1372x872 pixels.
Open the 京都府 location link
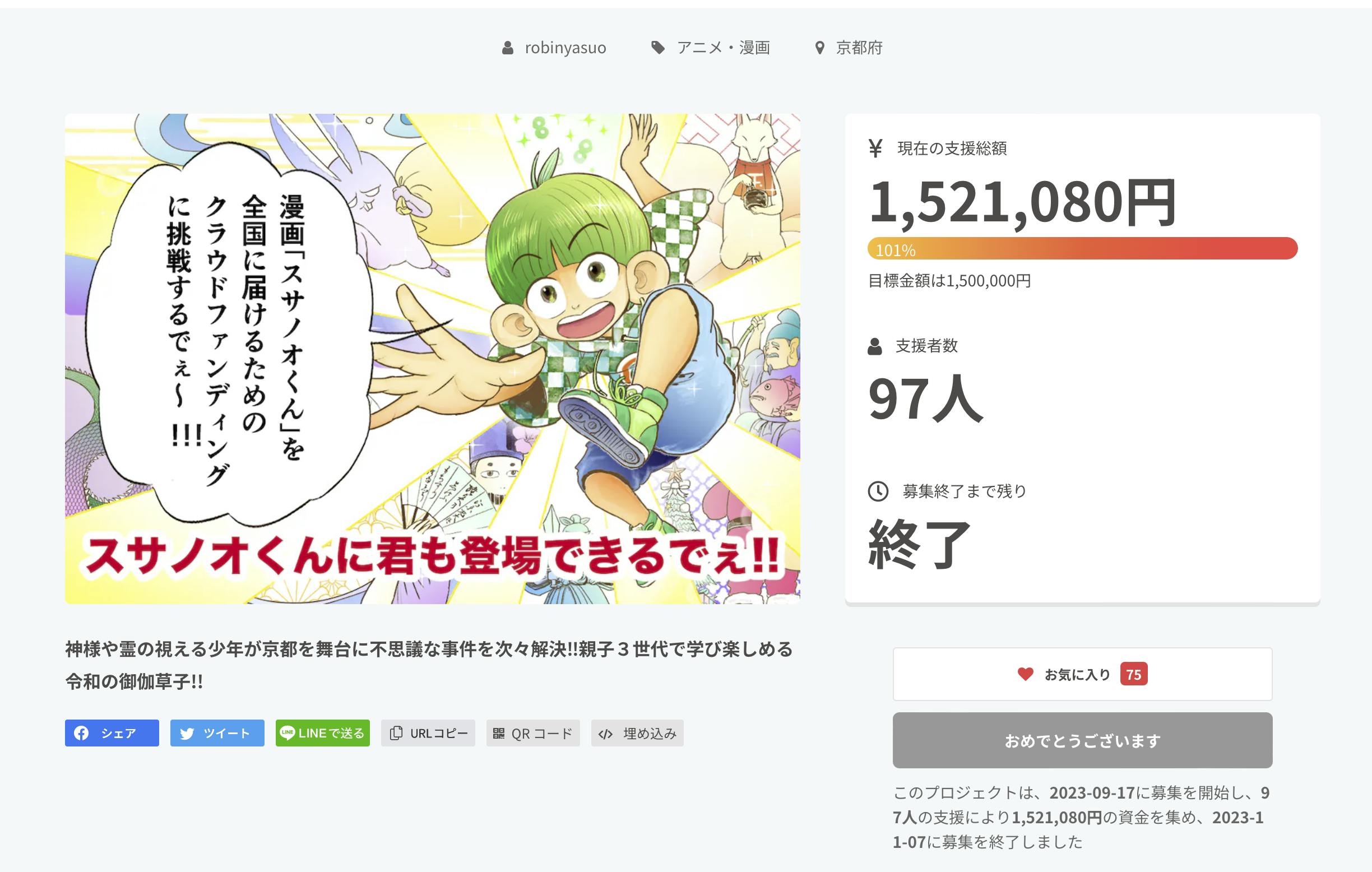tap(859, 48)
